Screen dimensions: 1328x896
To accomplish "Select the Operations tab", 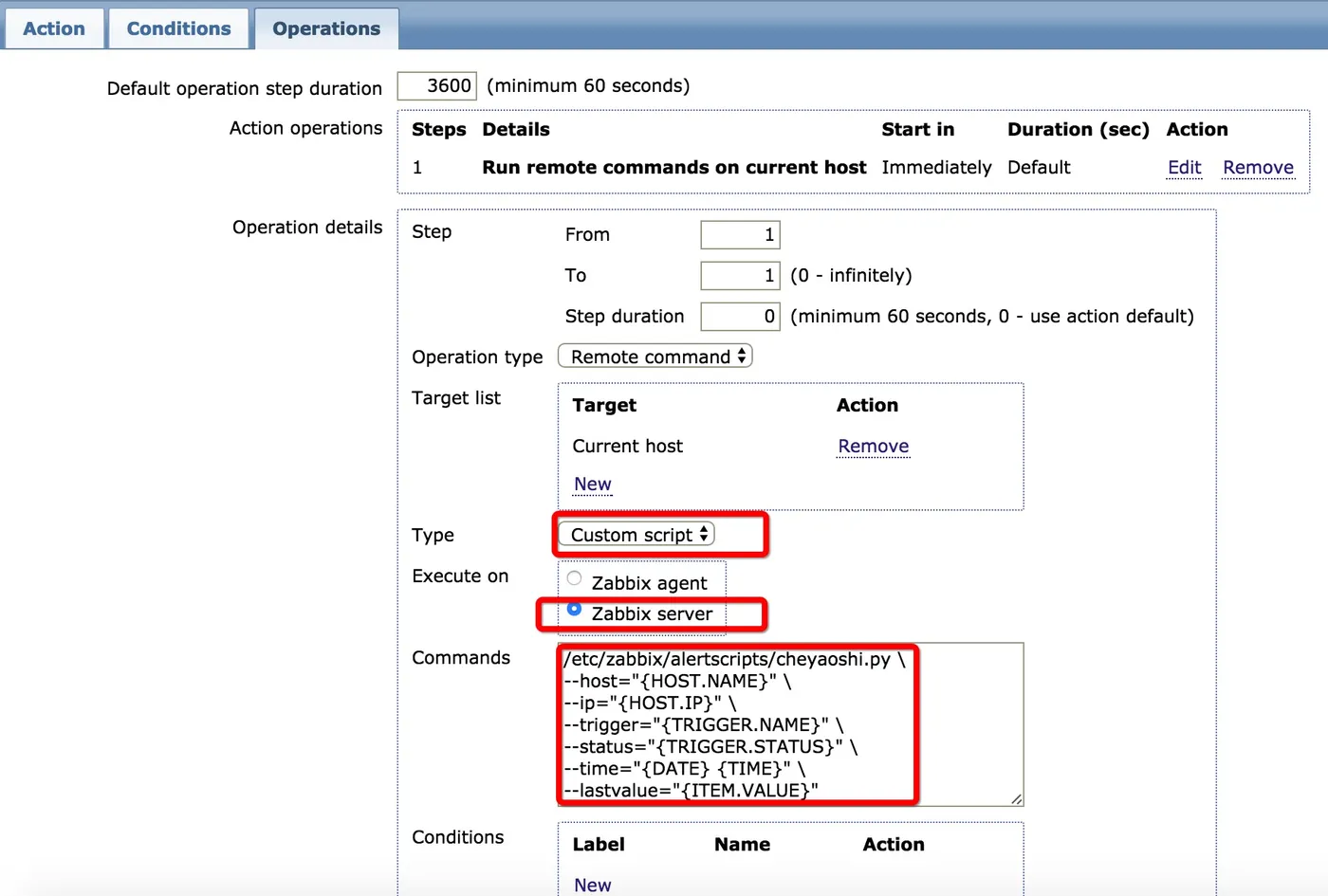I will coord(326,28).
